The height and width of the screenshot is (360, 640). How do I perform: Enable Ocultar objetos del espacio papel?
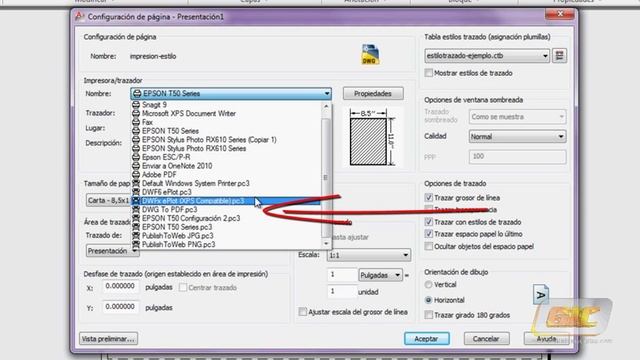pos(429,247)
